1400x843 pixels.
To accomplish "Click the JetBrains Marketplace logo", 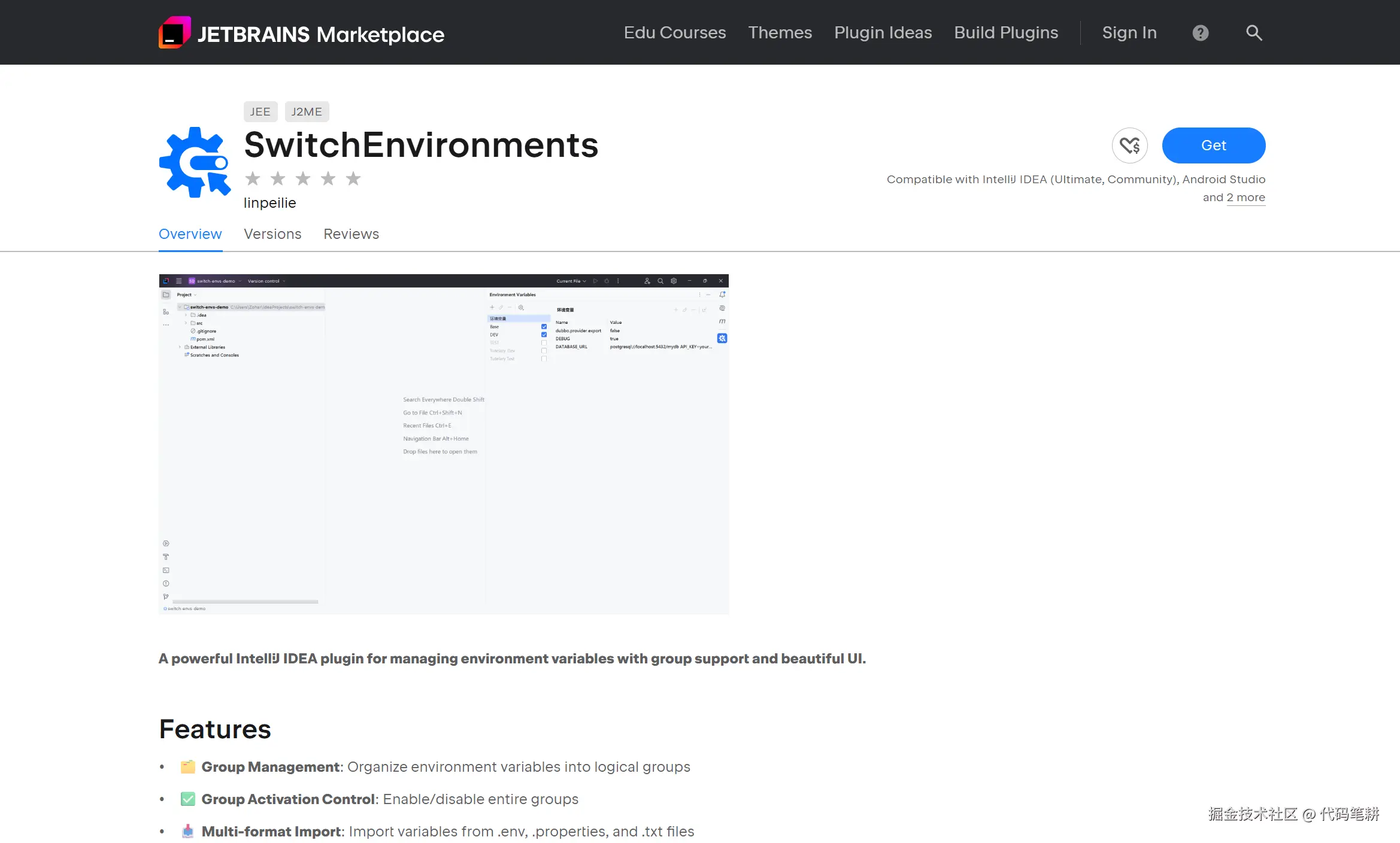I will (301, 33).
